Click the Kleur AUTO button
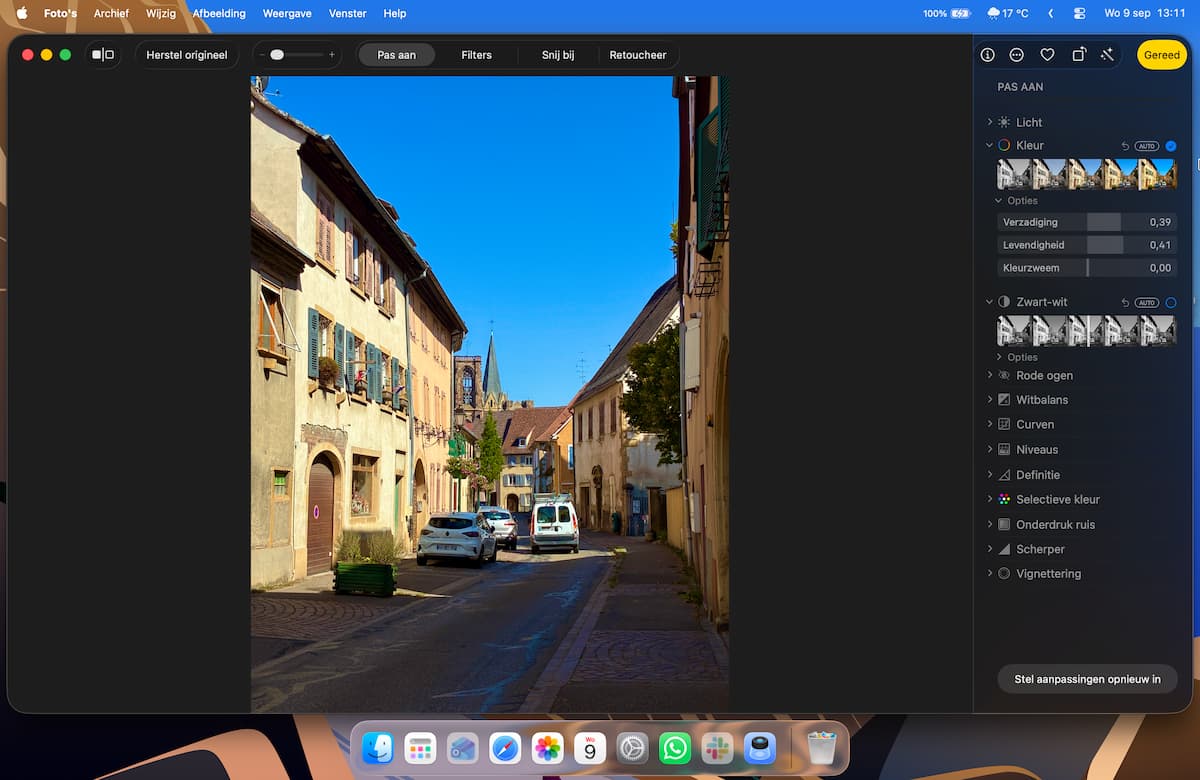1200x780 pixels. point(1147,146)
